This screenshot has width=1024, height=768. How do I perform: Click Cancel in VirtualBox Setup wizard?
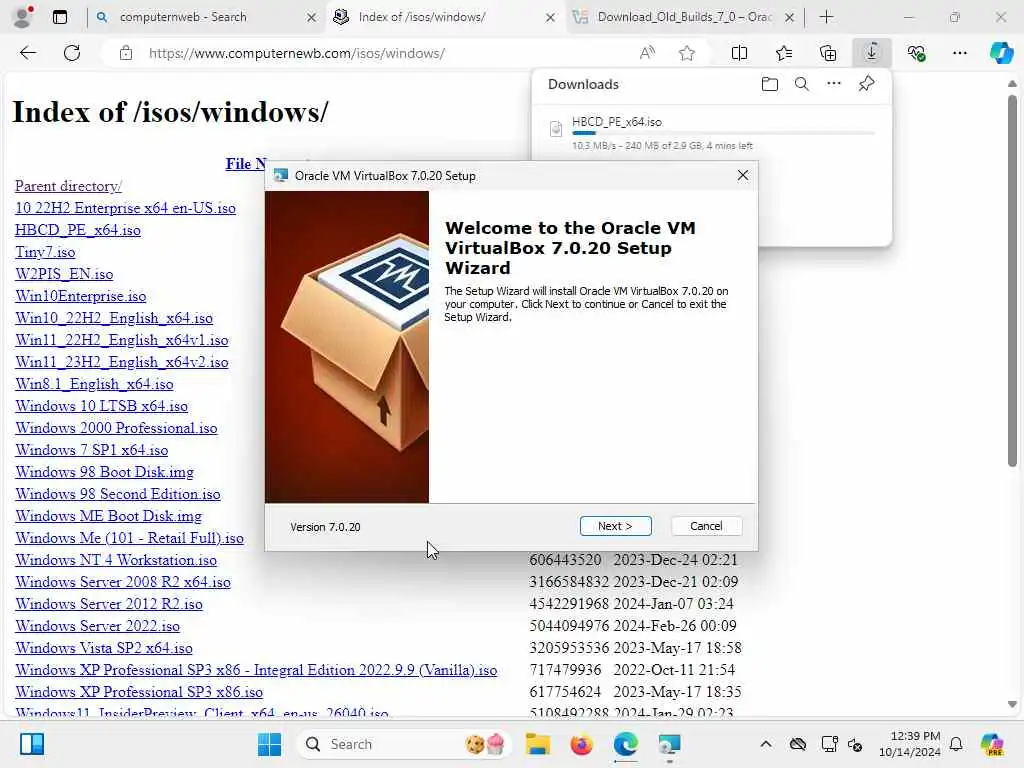pos(706,526)
